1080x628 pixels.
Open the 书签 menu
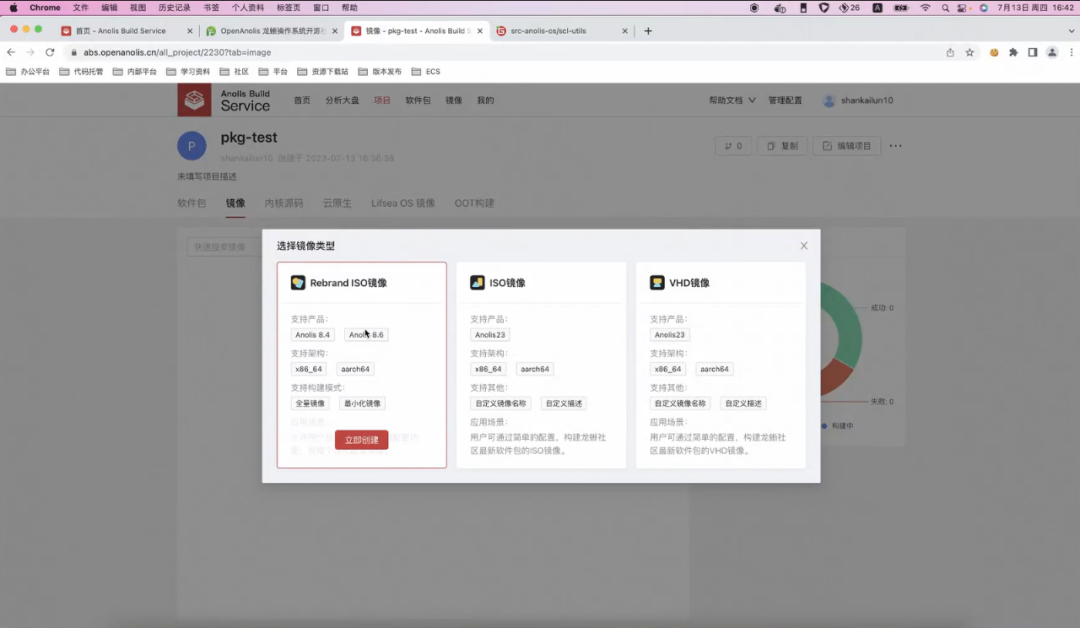211,8
